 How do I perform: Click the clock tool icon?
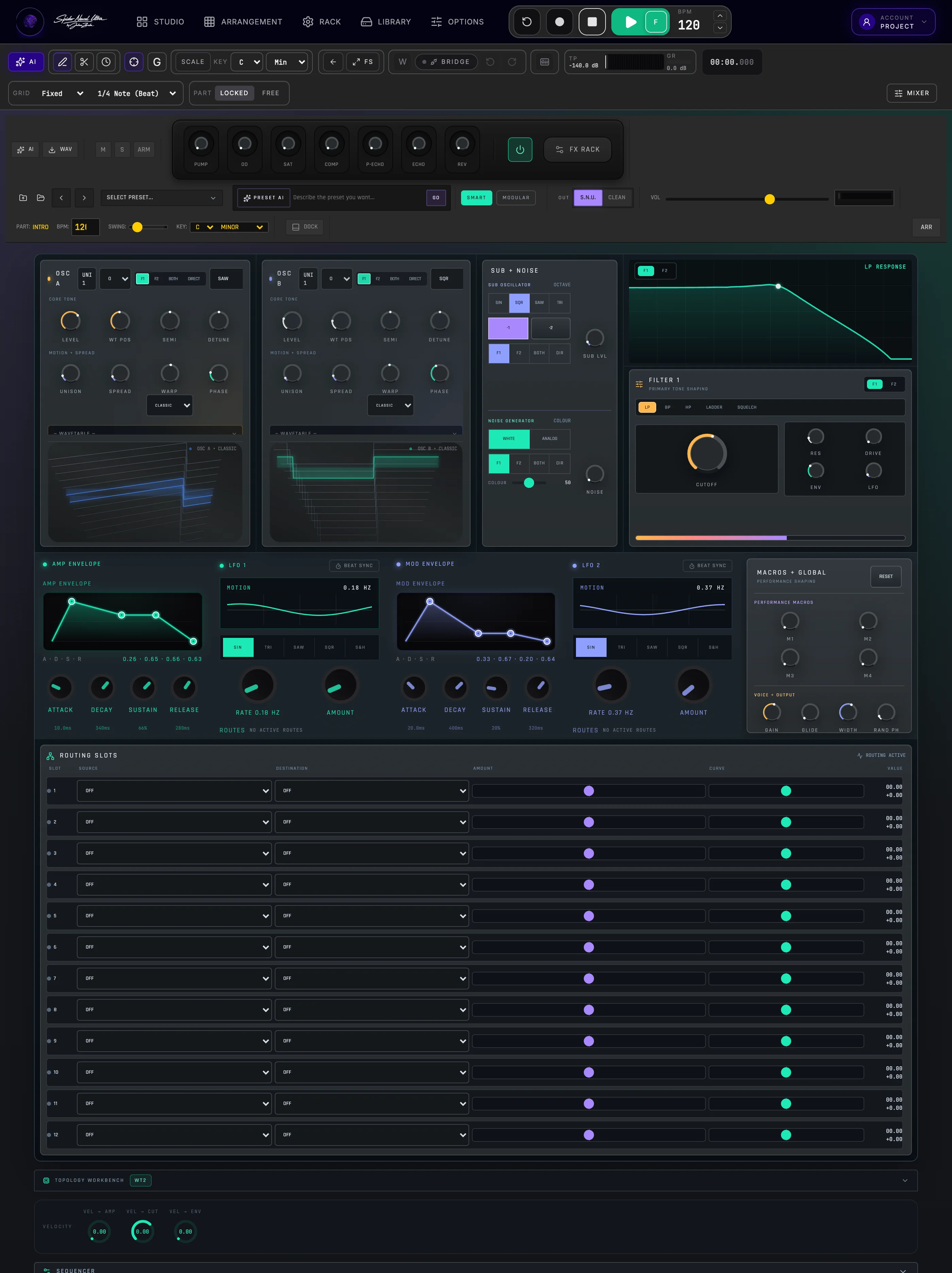coord(106,62)
